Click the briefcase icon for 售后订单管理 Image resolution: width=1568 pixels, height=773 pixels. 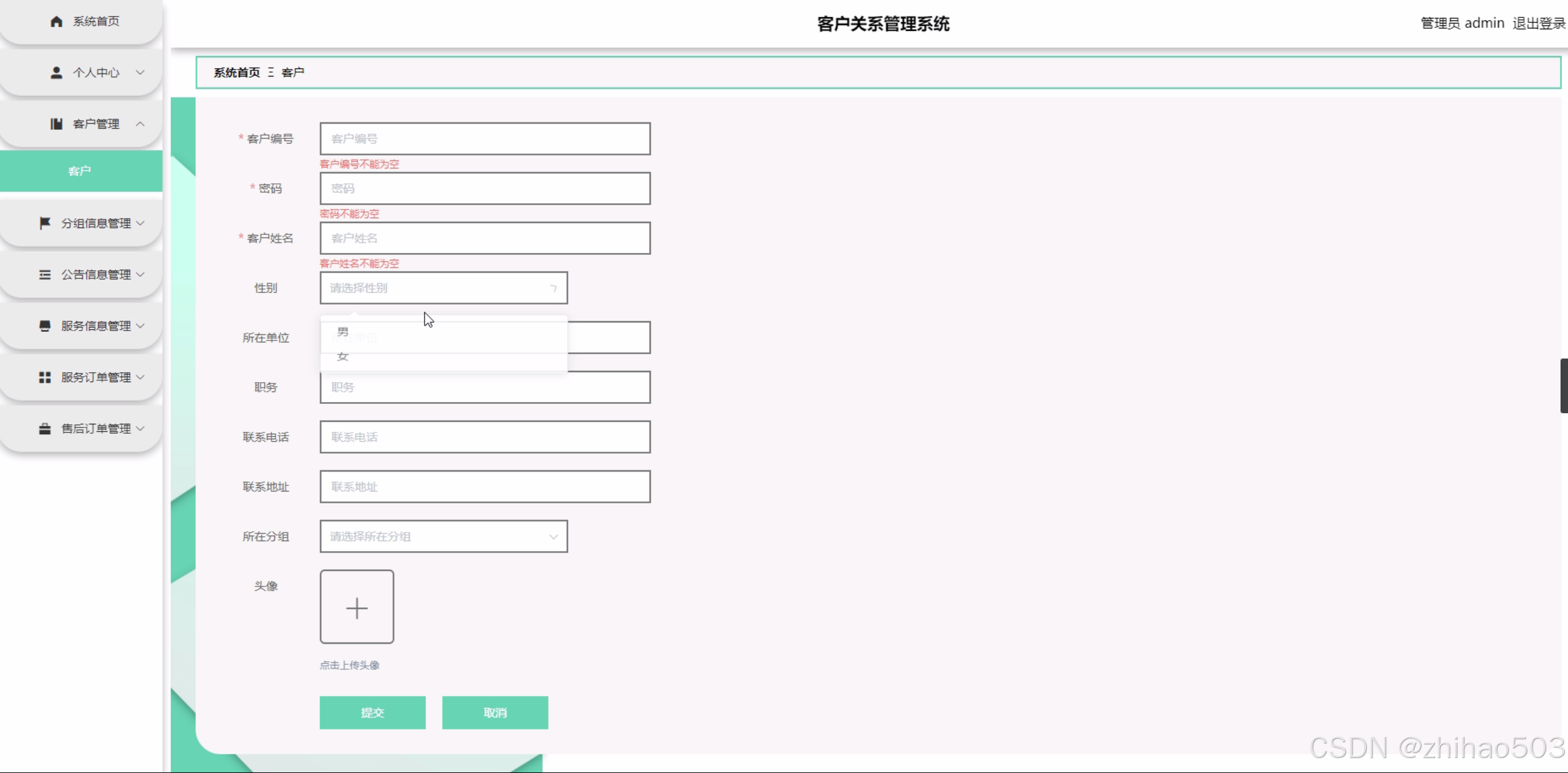point(45,429)
